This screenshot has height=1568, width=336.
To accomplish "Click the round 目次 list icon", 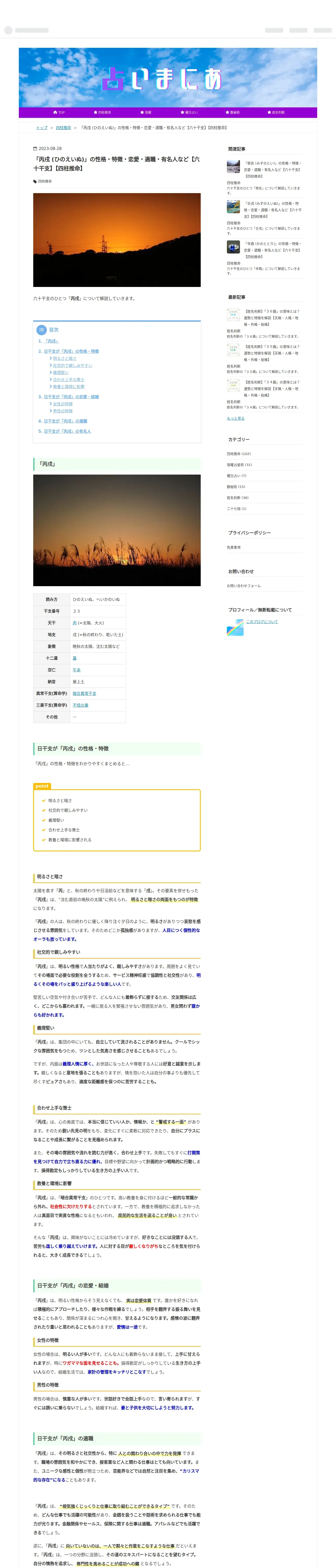I will click(x=41, y=330).
